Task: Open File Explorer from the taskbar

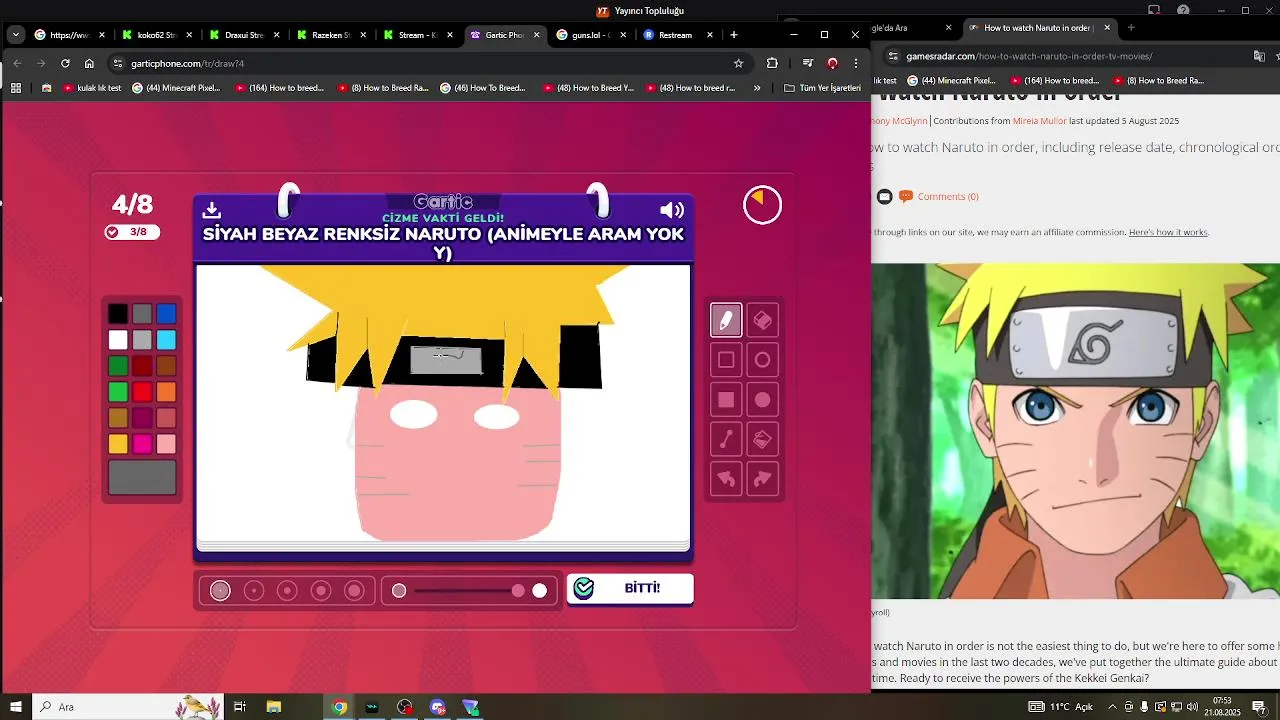Action: pos(274,707)
